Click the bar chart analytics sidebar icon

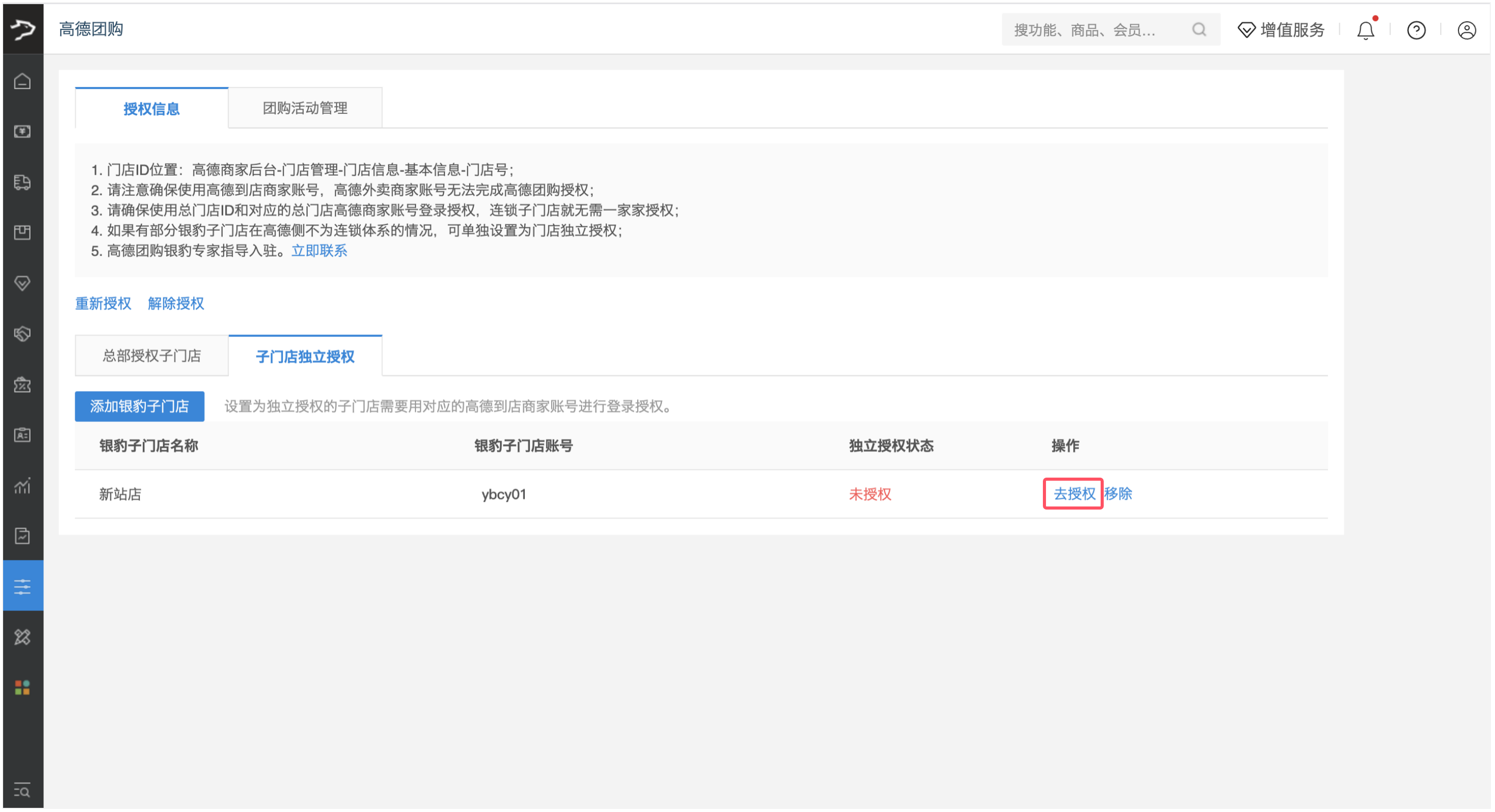(23, 486)
